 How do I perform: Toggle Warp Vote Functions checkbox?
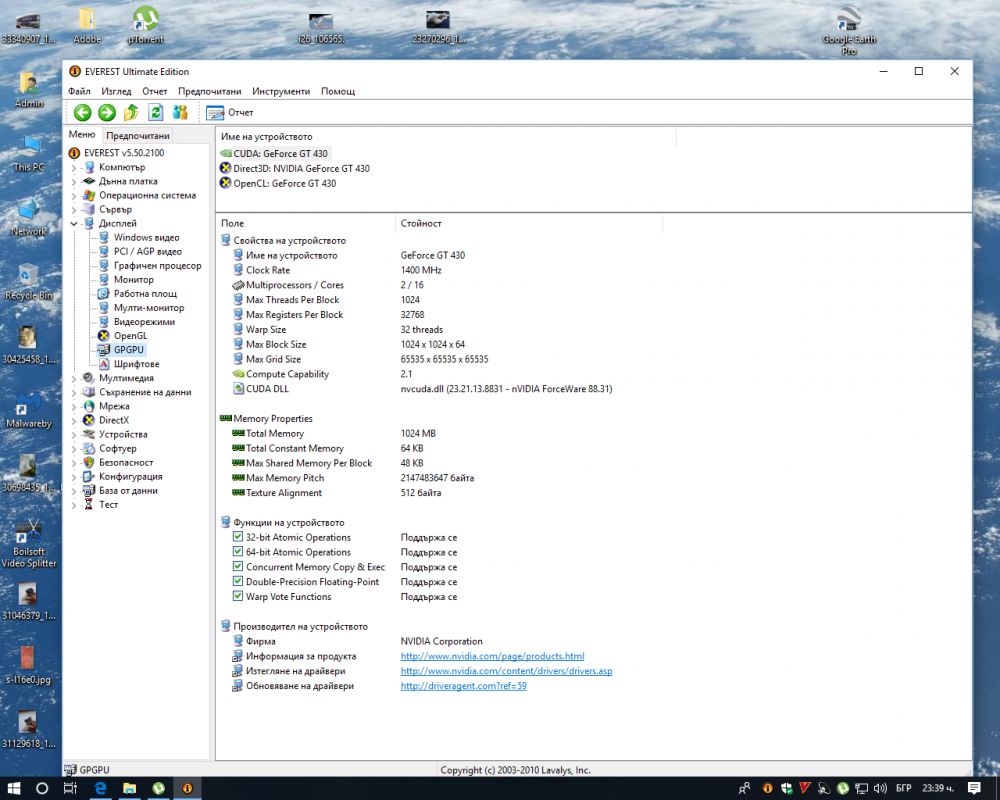click(238, 596)
